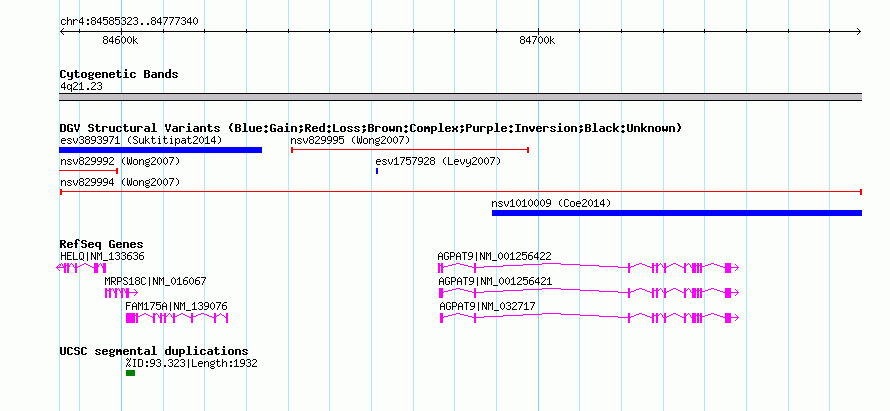Image resolution: width=890 pixels, height=411 pixels.
Task: Click the FAM175A|NM_139076 gene label
Action: [x=177, y=307]
